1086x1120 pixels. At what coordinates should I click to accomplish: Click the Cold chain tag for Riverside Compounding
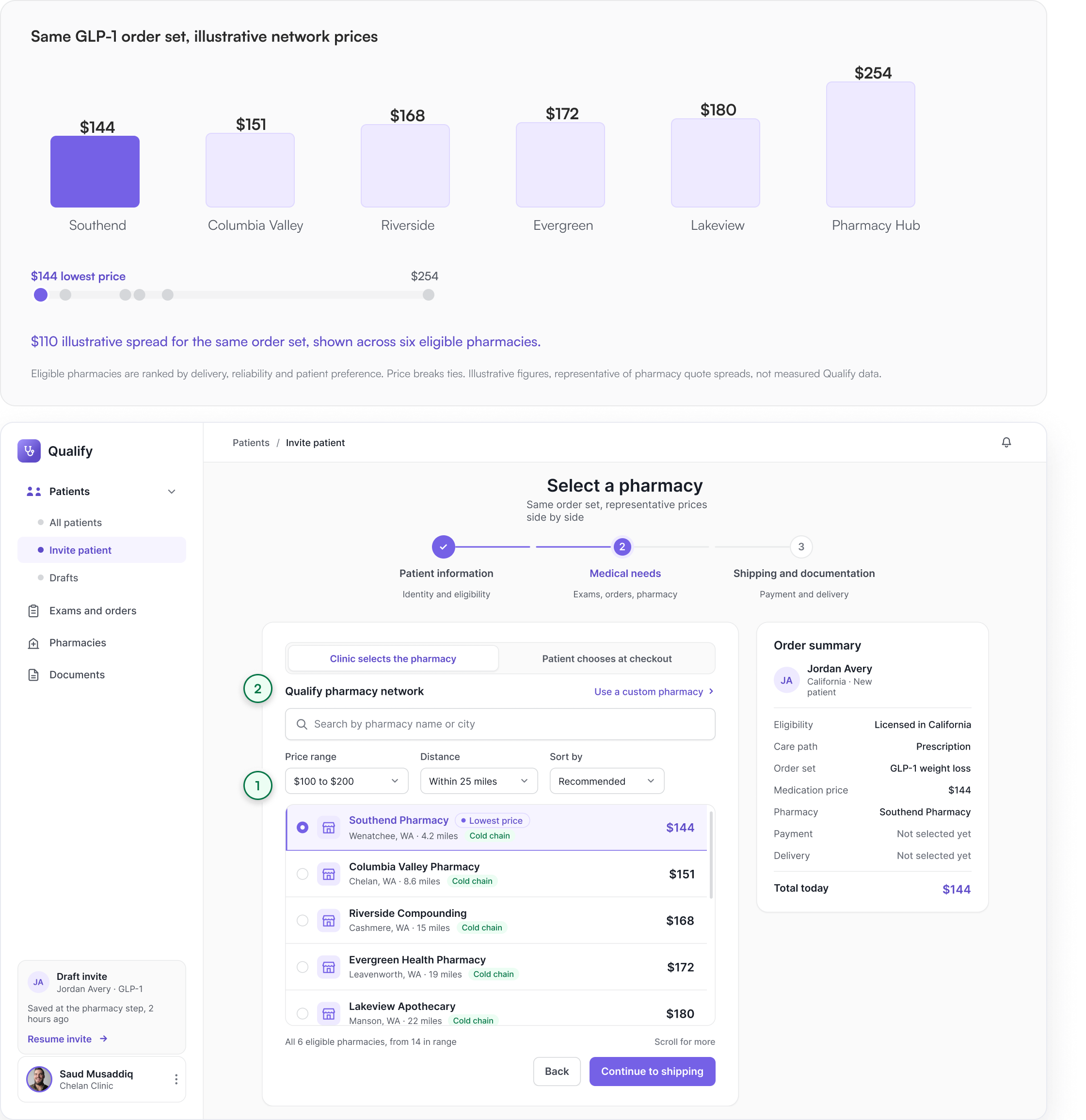481,928
